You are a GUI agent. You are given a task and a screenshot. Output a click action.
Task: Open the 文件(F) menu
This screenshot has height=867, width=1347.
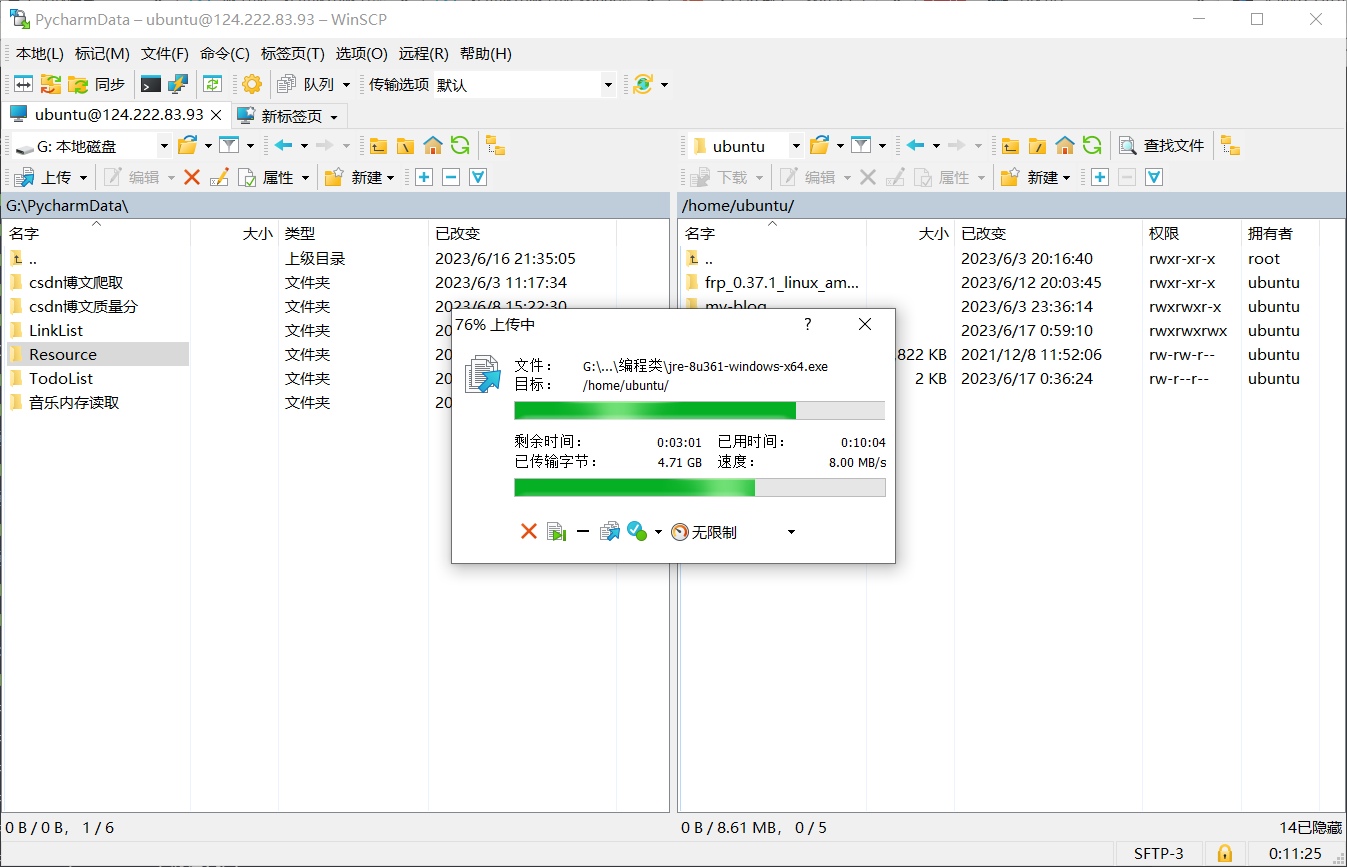[165, 53]
